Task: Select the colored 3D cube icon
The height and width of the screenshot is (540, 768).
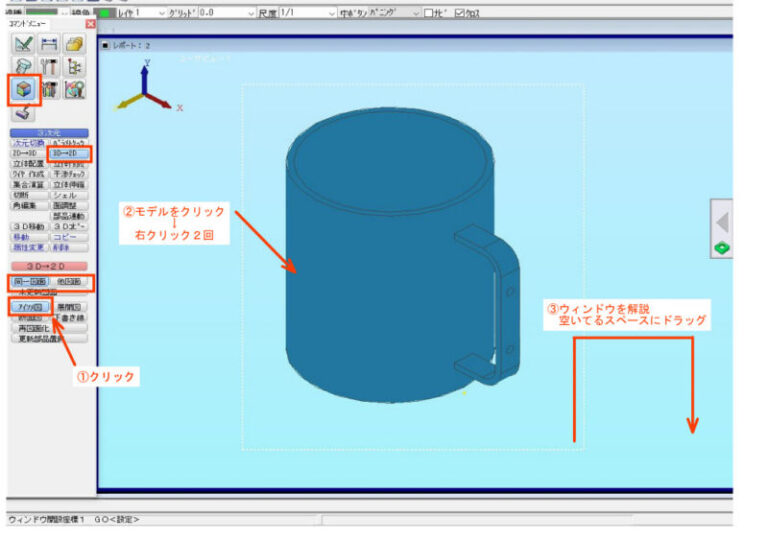Action: [x=24, y=89]
